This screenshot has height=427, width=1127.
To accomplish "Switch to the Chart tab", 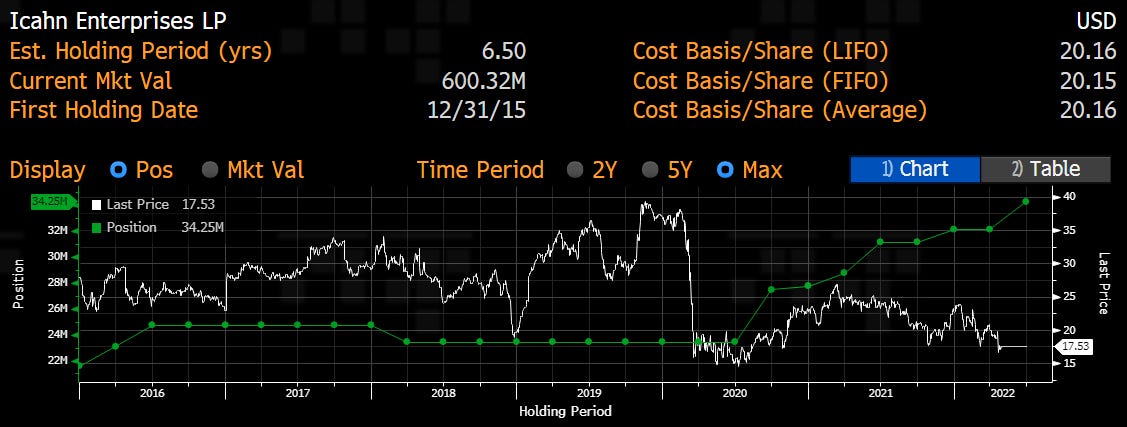I will (915, 169).
